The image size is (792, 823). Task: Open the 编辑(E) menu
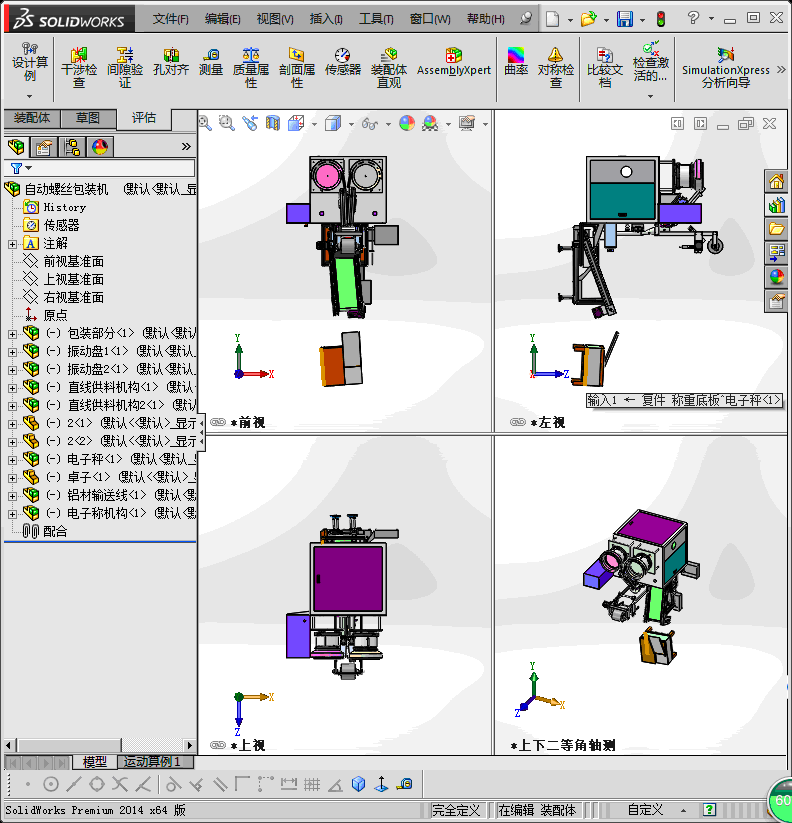pyautogui.click(x=223, y=19)
